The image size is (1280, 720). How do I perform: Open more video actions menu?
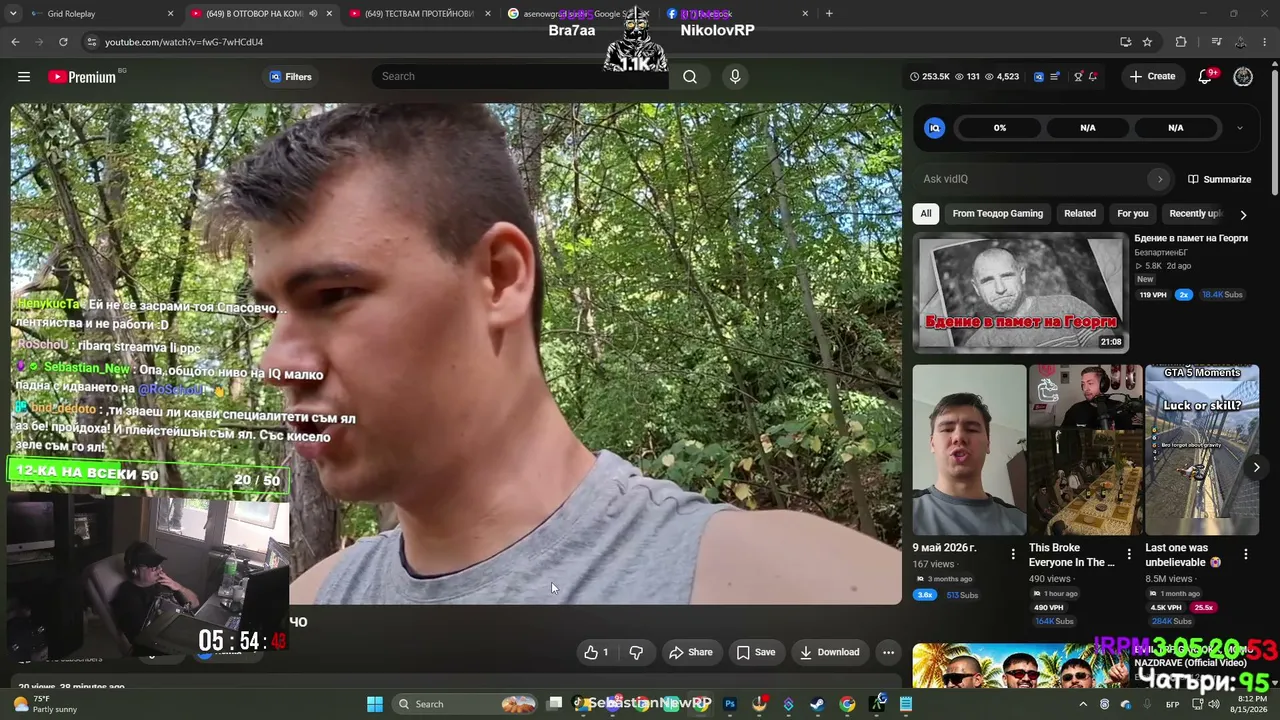888,652
